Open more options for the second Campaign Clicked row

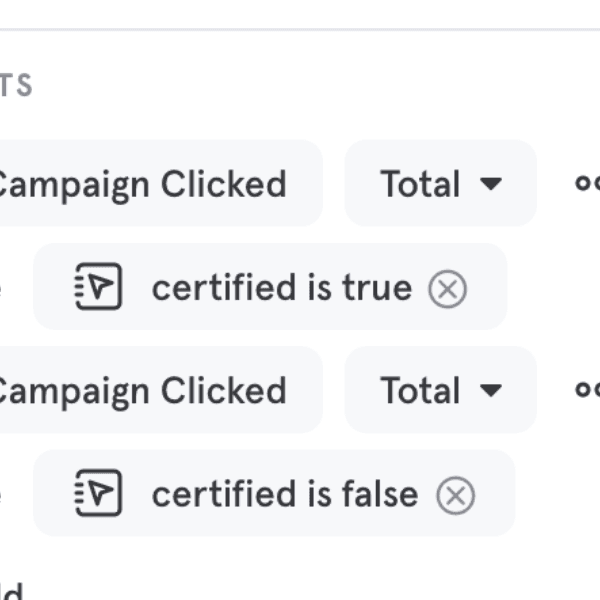(587, 390)
